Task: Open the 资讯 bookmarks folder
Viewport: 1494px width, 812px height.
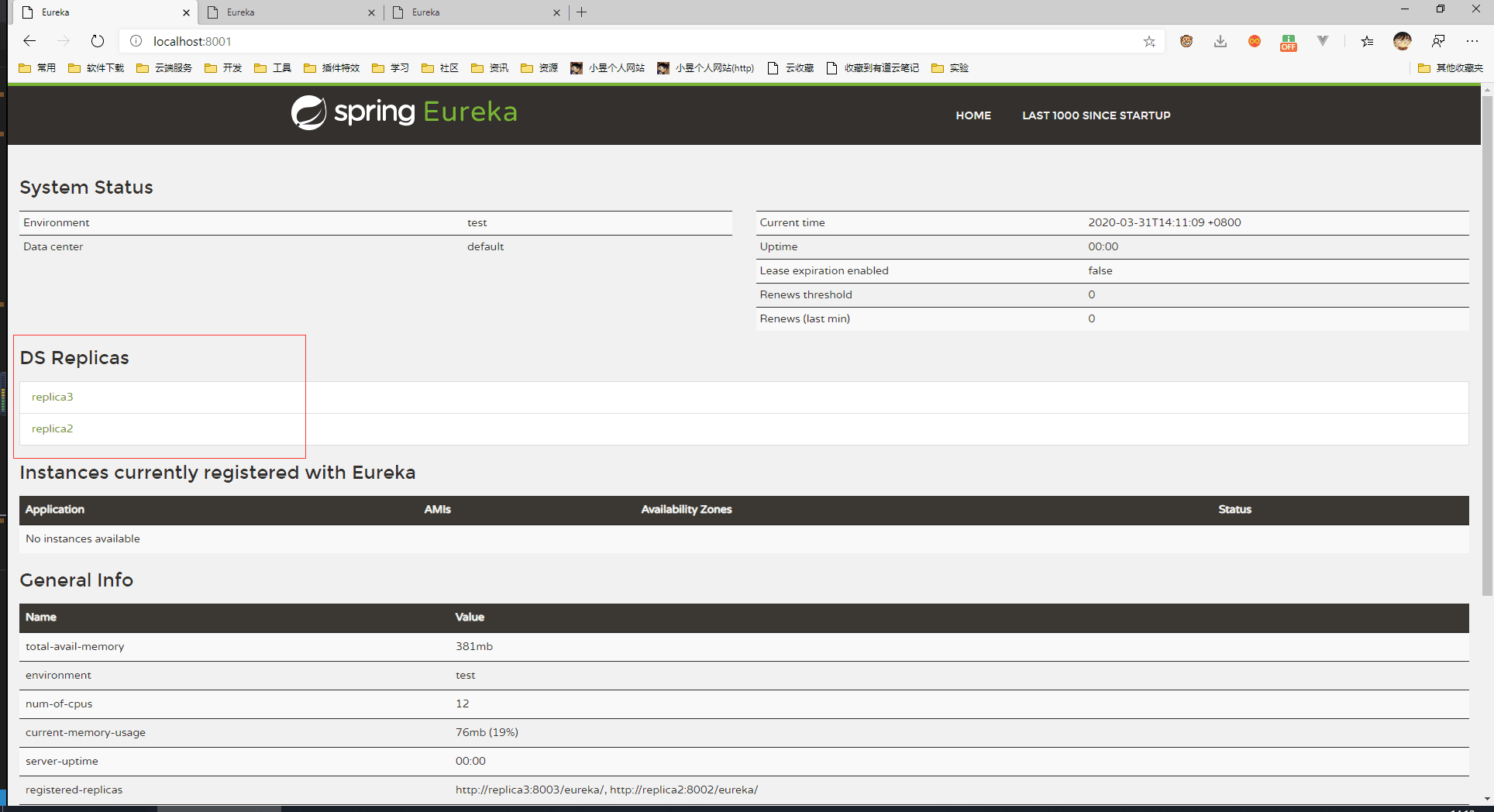Action: 490,68
